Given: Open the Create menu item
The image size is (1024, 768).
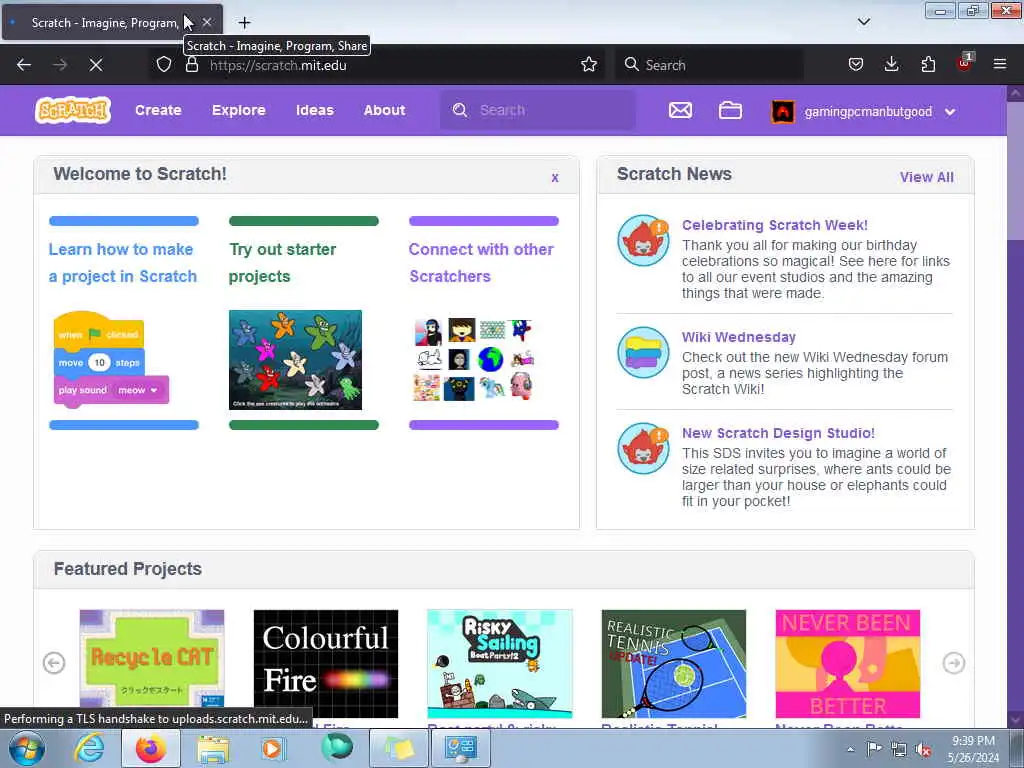Looking at the screenshot, I should (158, 110).
